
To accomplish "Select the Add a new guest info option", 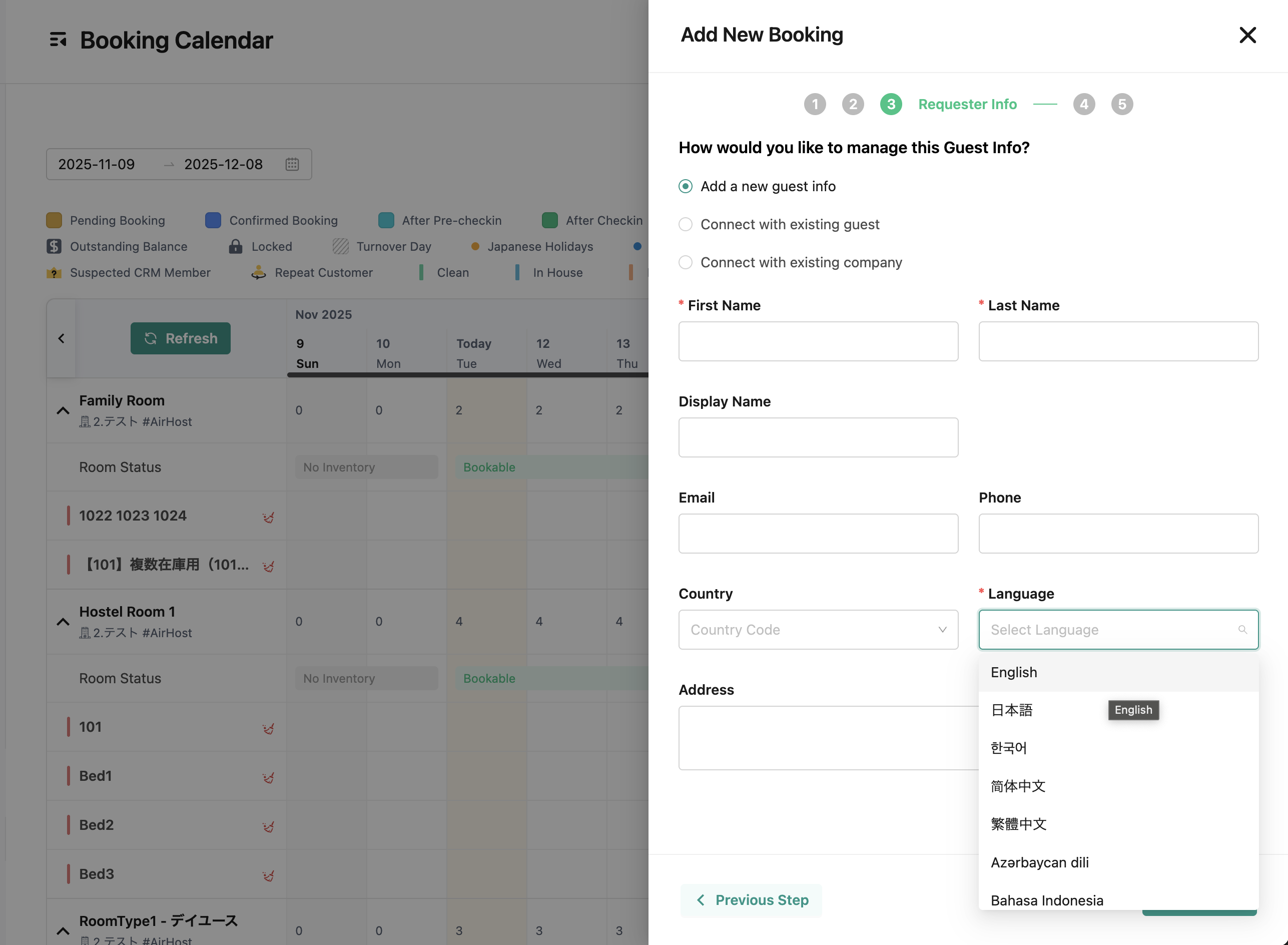I will click(x=685, y=186).
